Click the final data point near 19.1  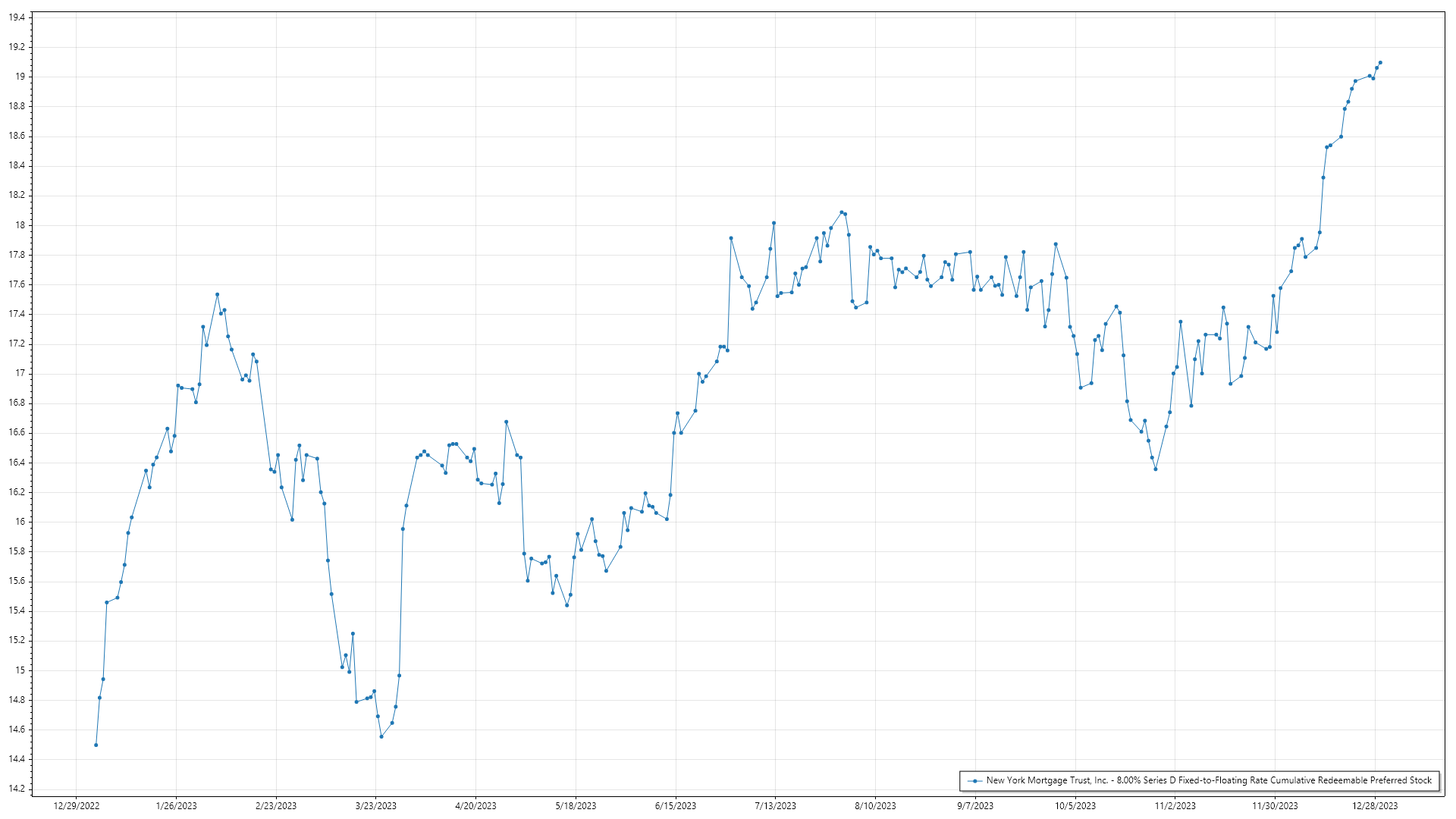click(x=1380, y=62)
